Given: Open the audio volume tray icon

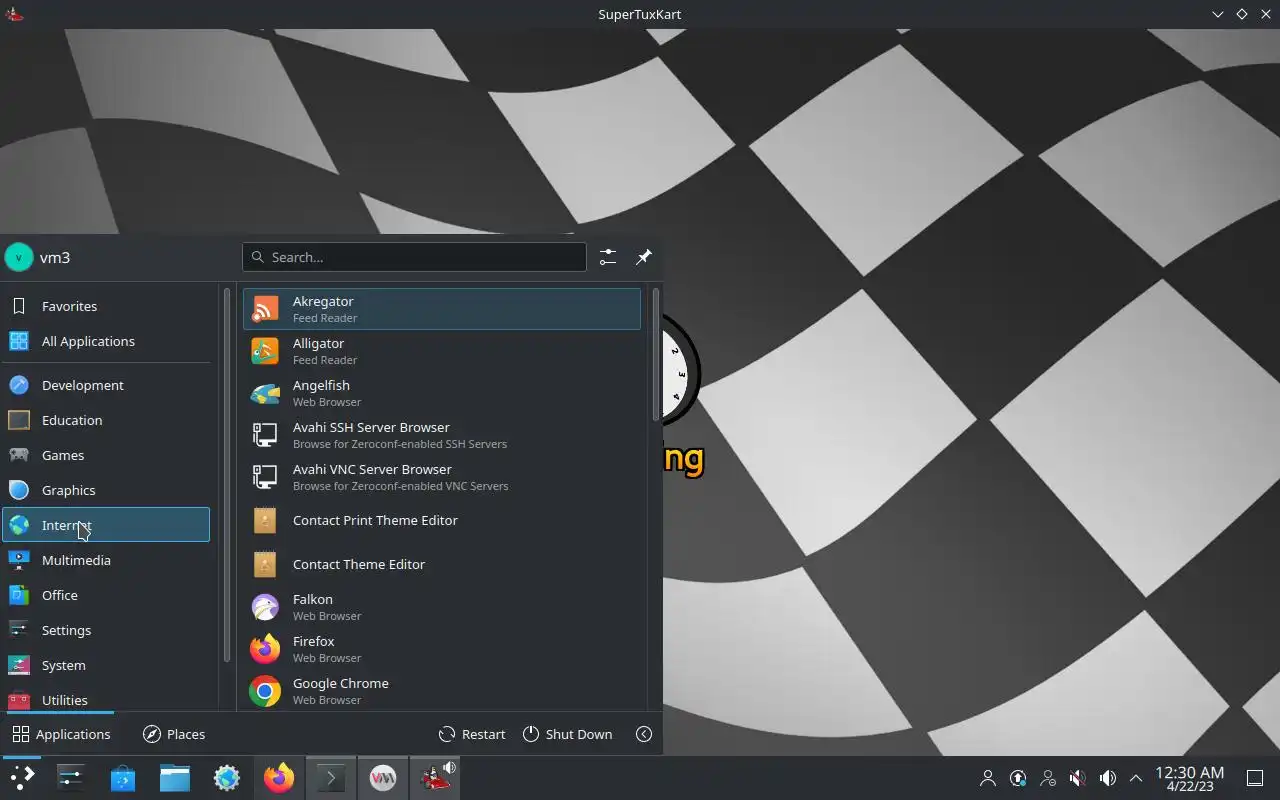Looking at the screenshot, I should [1108, 778].
